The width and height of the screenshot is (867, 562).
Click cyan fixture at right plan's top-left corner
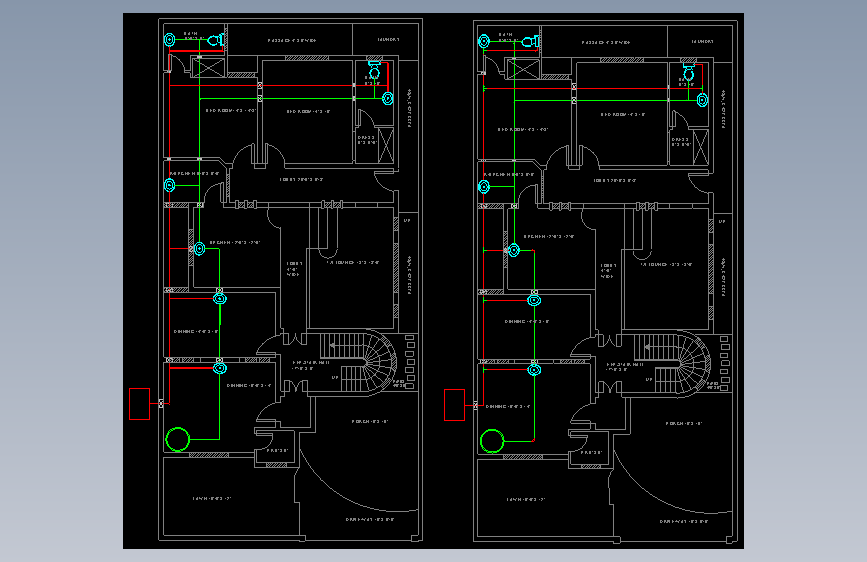click(x=484, y=41)
